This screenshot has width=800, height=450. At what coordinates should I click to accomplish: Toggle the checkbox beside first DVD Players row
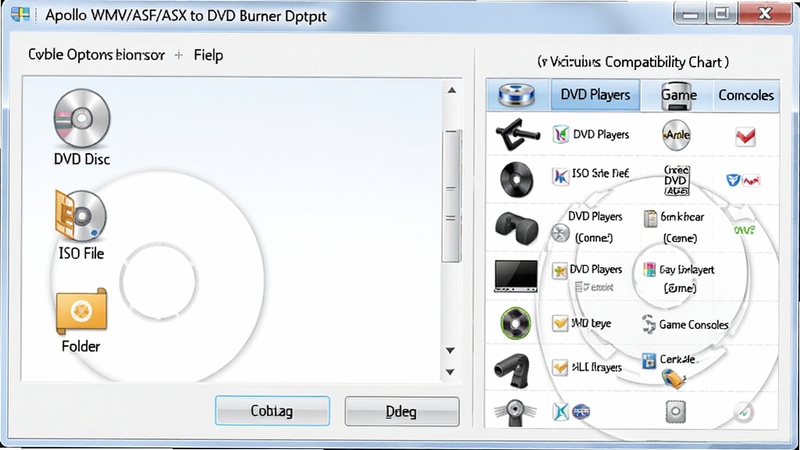(x=561, y=135)
